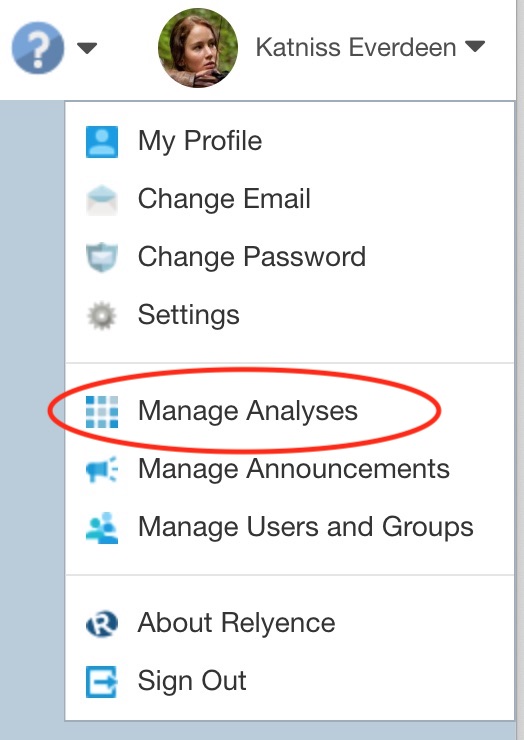
Task: Click the Manage Users and Groups people icon
Action: tap(102, 528)
